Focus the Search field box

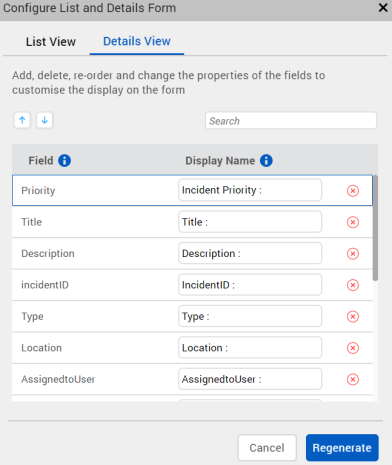tap(291, 120)
